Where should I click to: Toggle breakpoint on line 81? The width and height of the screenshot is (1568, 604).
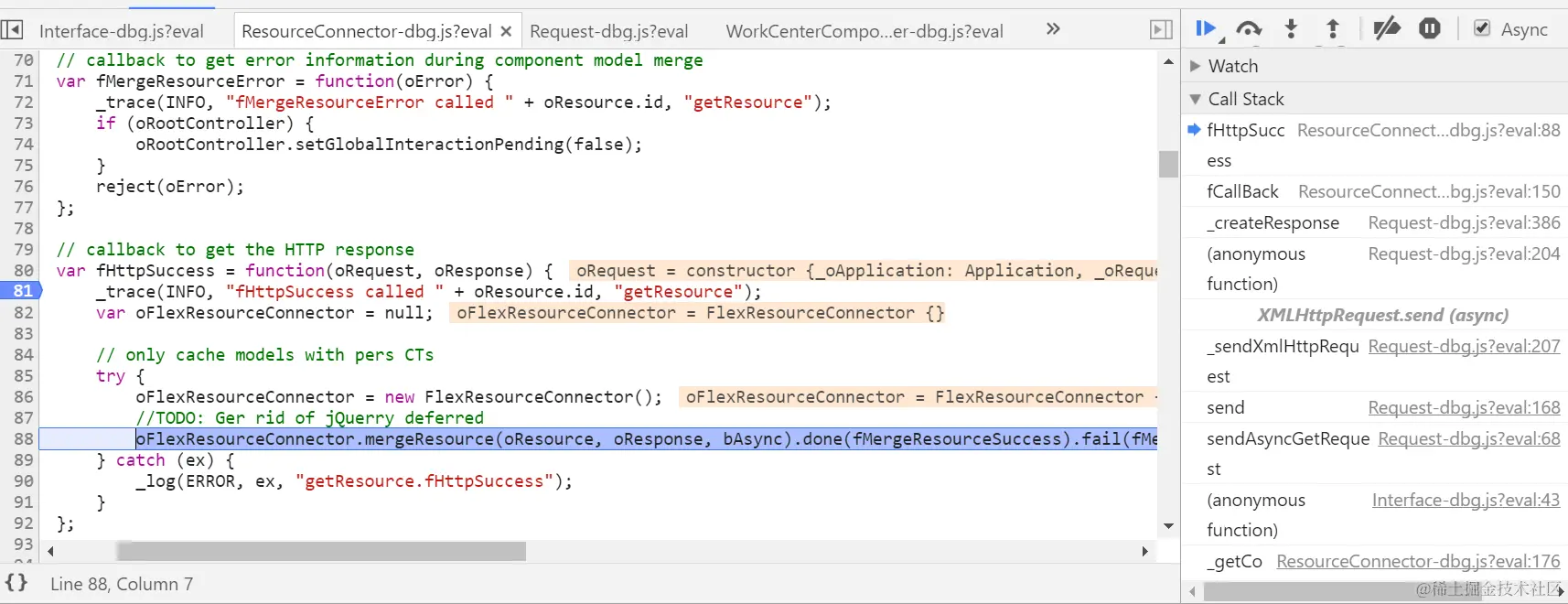click(22, 291)
